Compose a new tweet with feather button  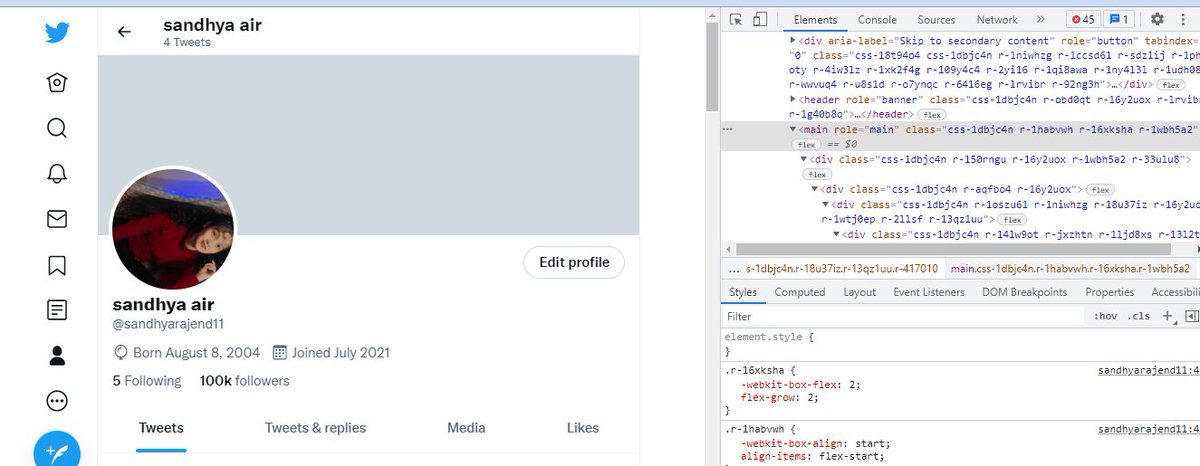[57, 452]
